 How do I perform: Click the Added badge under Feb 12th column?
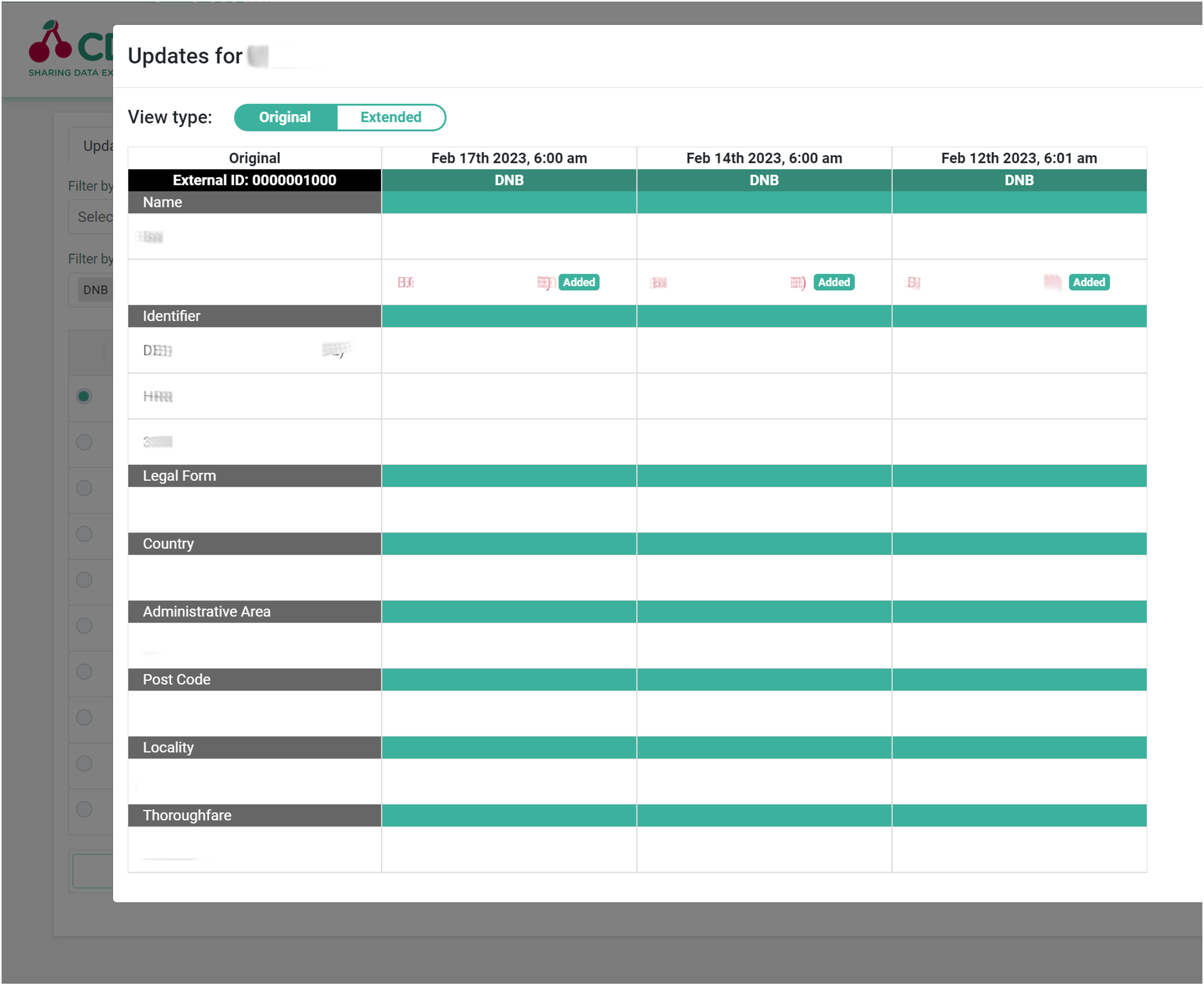coord(1090,282)
